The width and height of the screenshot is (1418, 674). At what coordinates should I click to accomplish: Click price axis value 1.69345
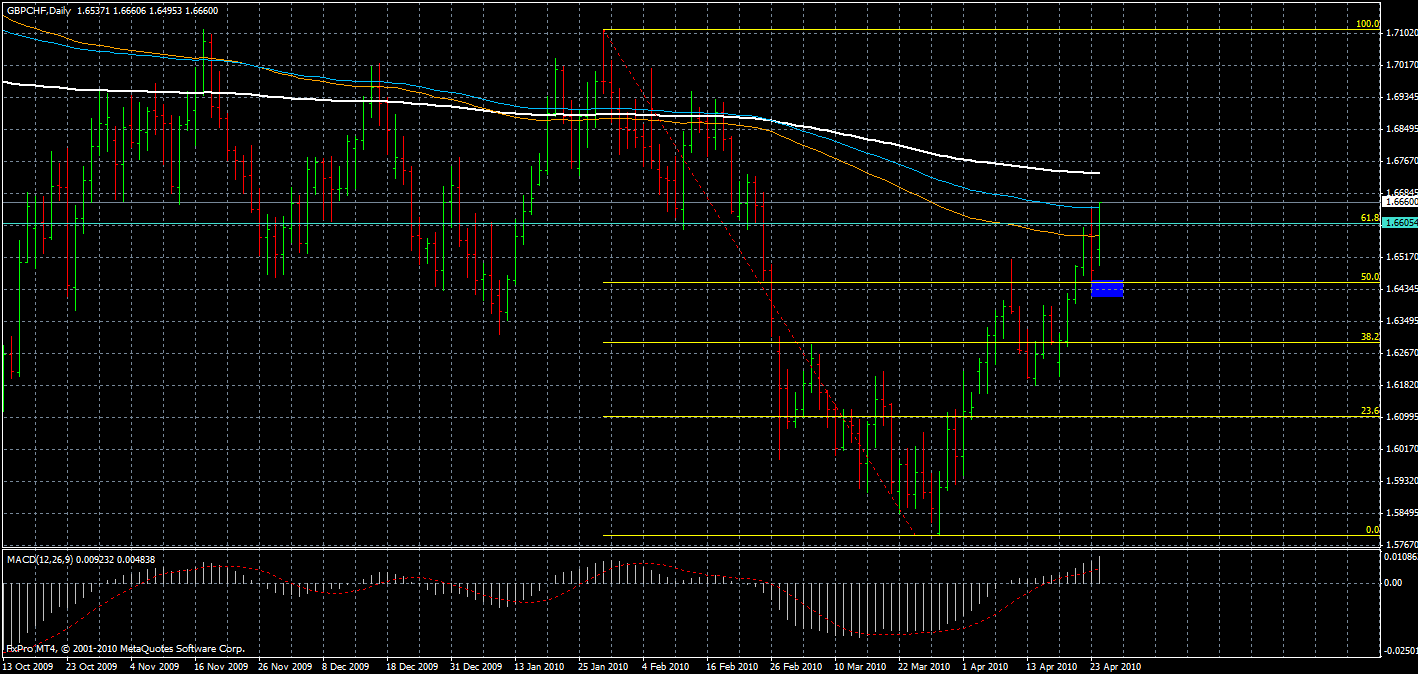click(1401, 98)
